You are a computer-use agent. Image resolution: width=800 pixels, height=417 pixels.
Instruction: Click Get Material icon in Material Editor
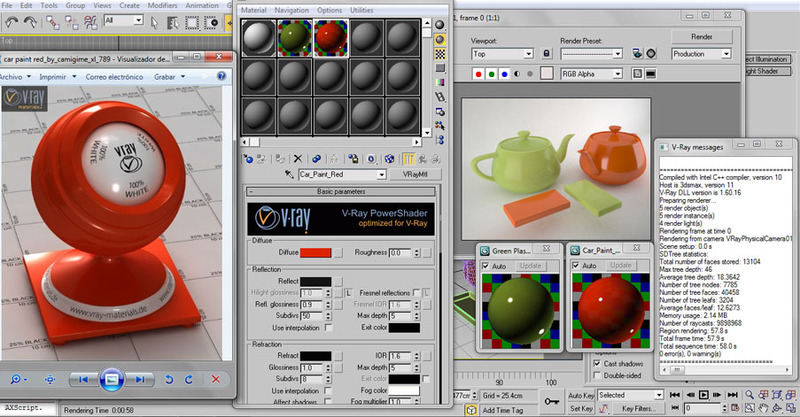[x=248, y=159]
